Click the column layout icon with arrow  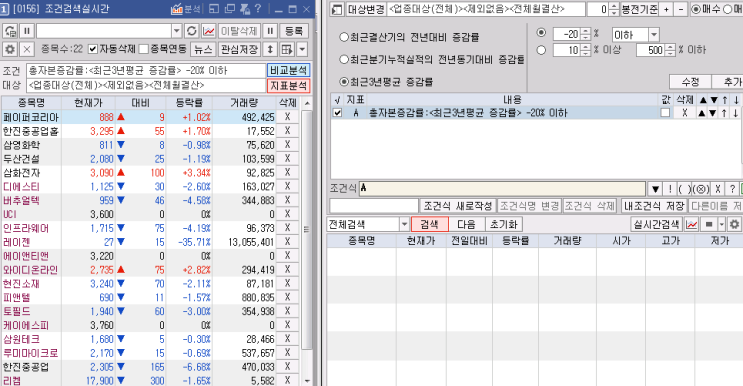(x=287, y=49)
